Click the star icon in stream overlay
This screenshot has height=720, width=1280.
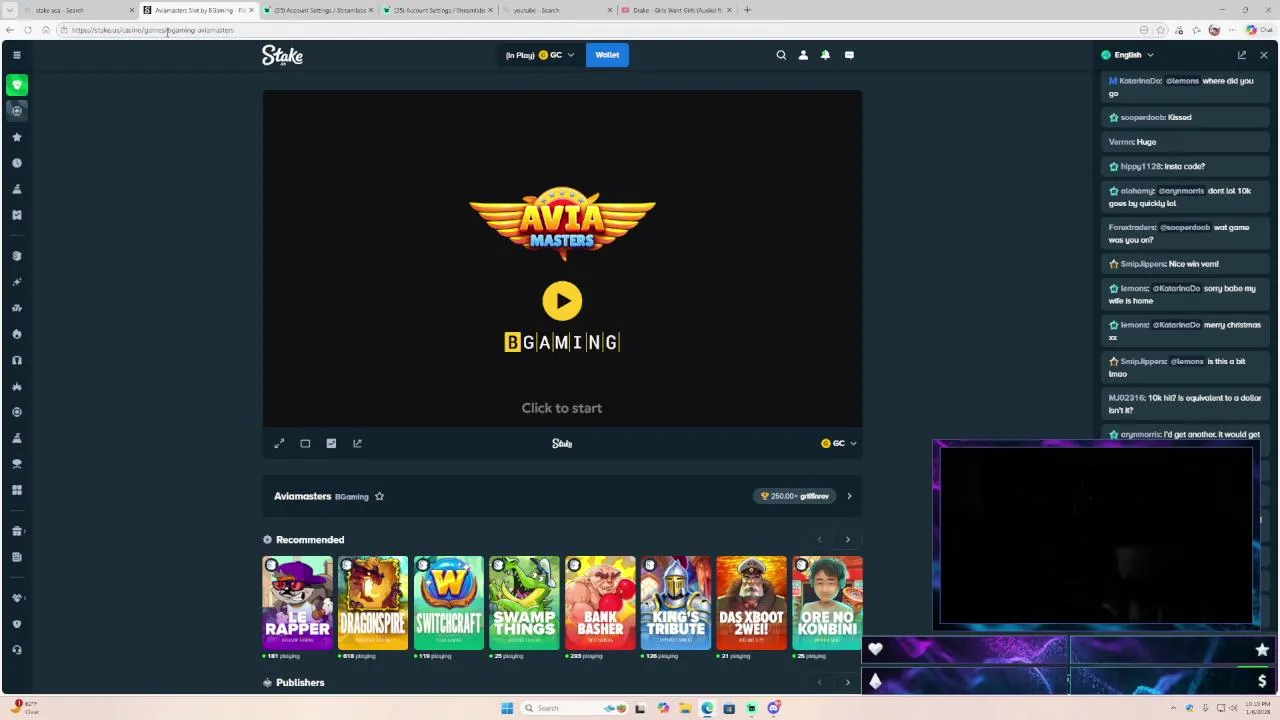click(x=1262, y=650)
